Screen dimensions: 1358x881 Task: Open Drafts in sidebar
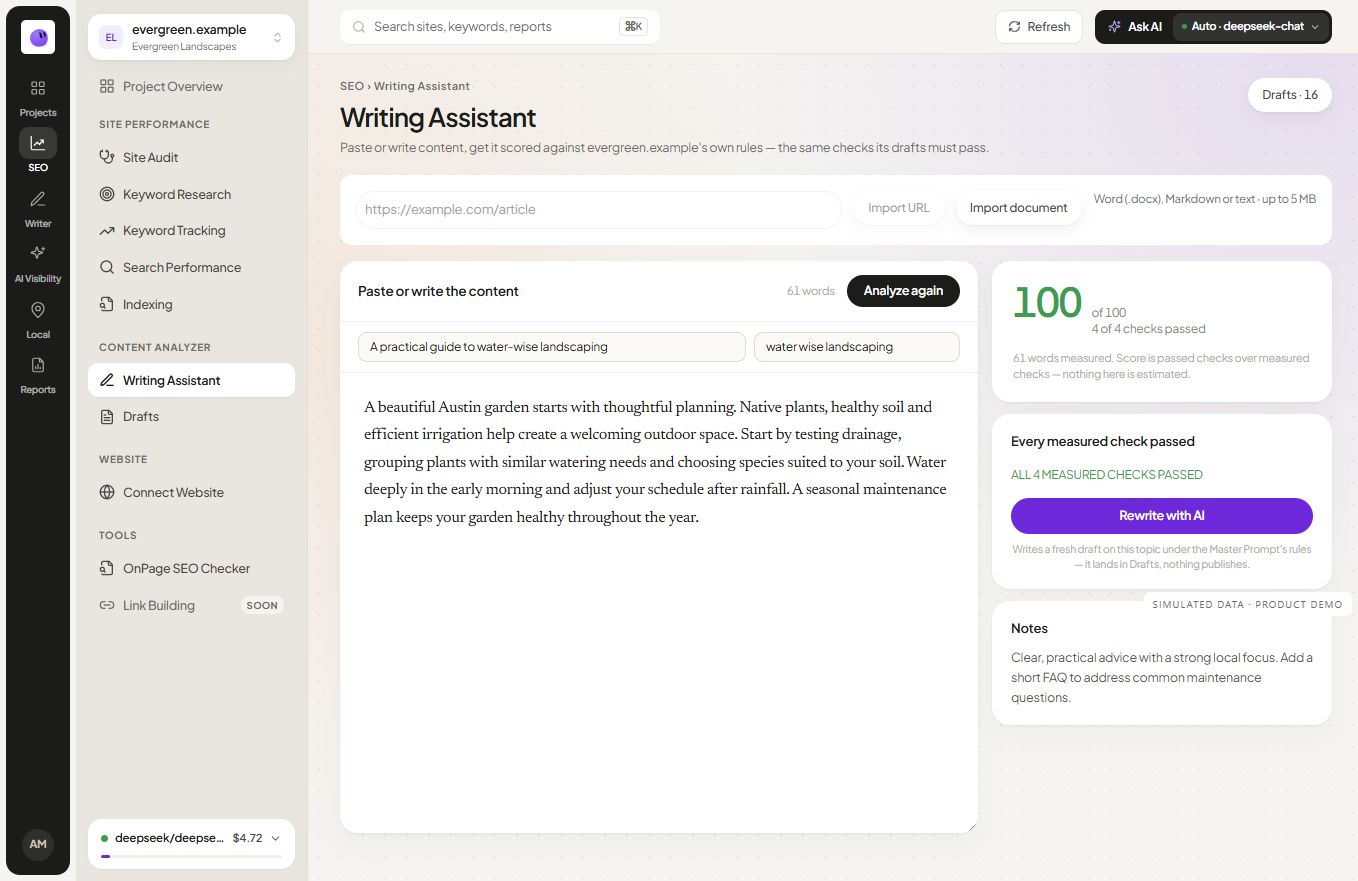click(191, 417)
